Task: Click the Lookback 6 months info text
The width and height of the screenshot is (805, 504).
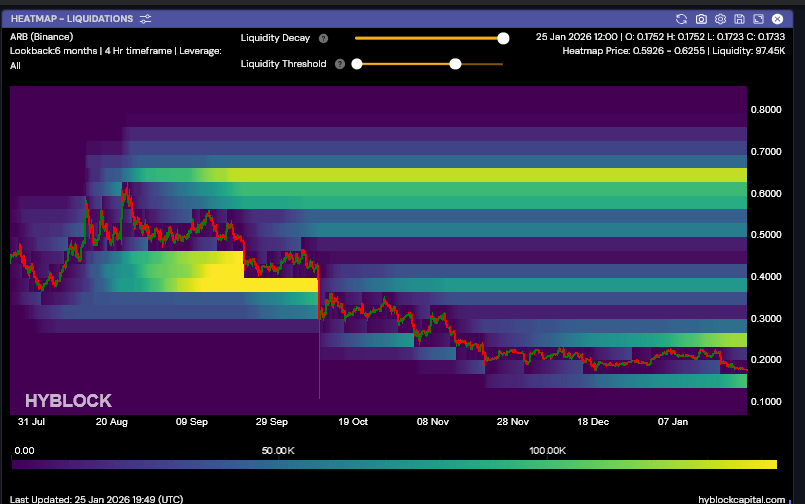Action: [x=116, y=58]
